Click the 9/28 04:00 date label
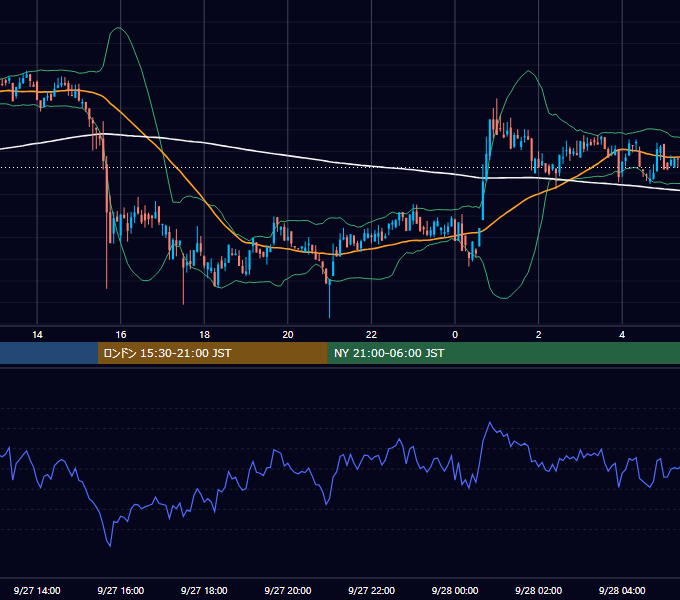Viewport: 680px width, 600px height. 622,590
